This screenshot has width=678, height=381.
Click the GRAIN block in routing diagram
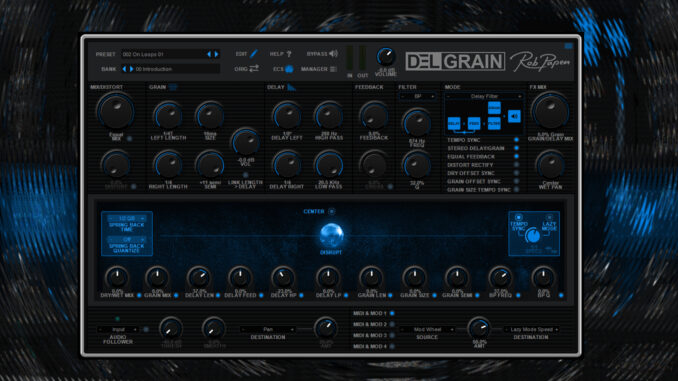pyautogui.click(x=494, y=107)
